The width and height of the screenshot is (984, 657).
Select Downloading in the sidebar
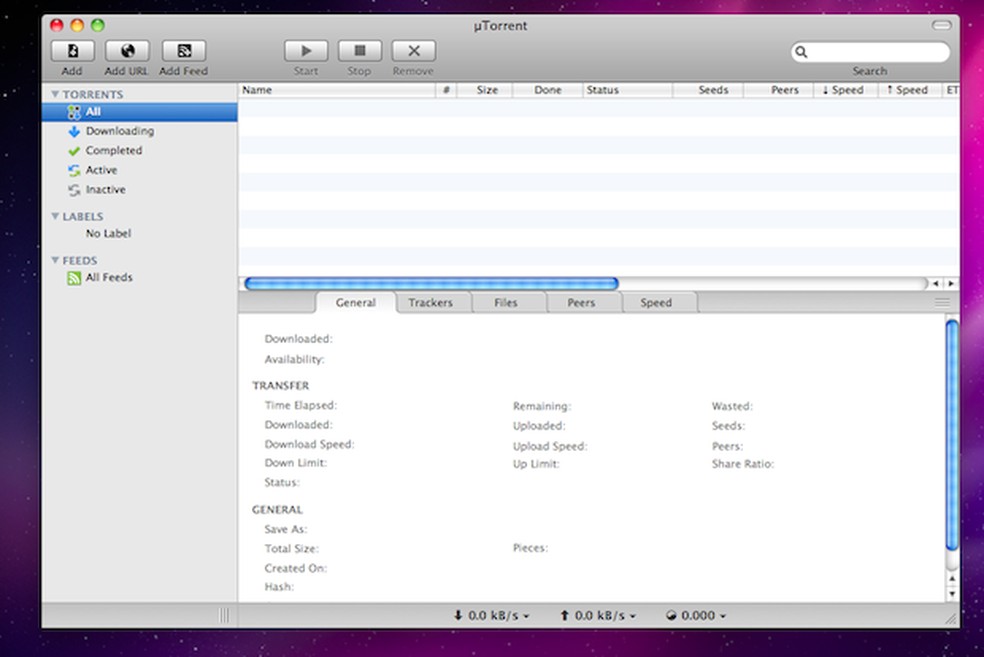119,131
